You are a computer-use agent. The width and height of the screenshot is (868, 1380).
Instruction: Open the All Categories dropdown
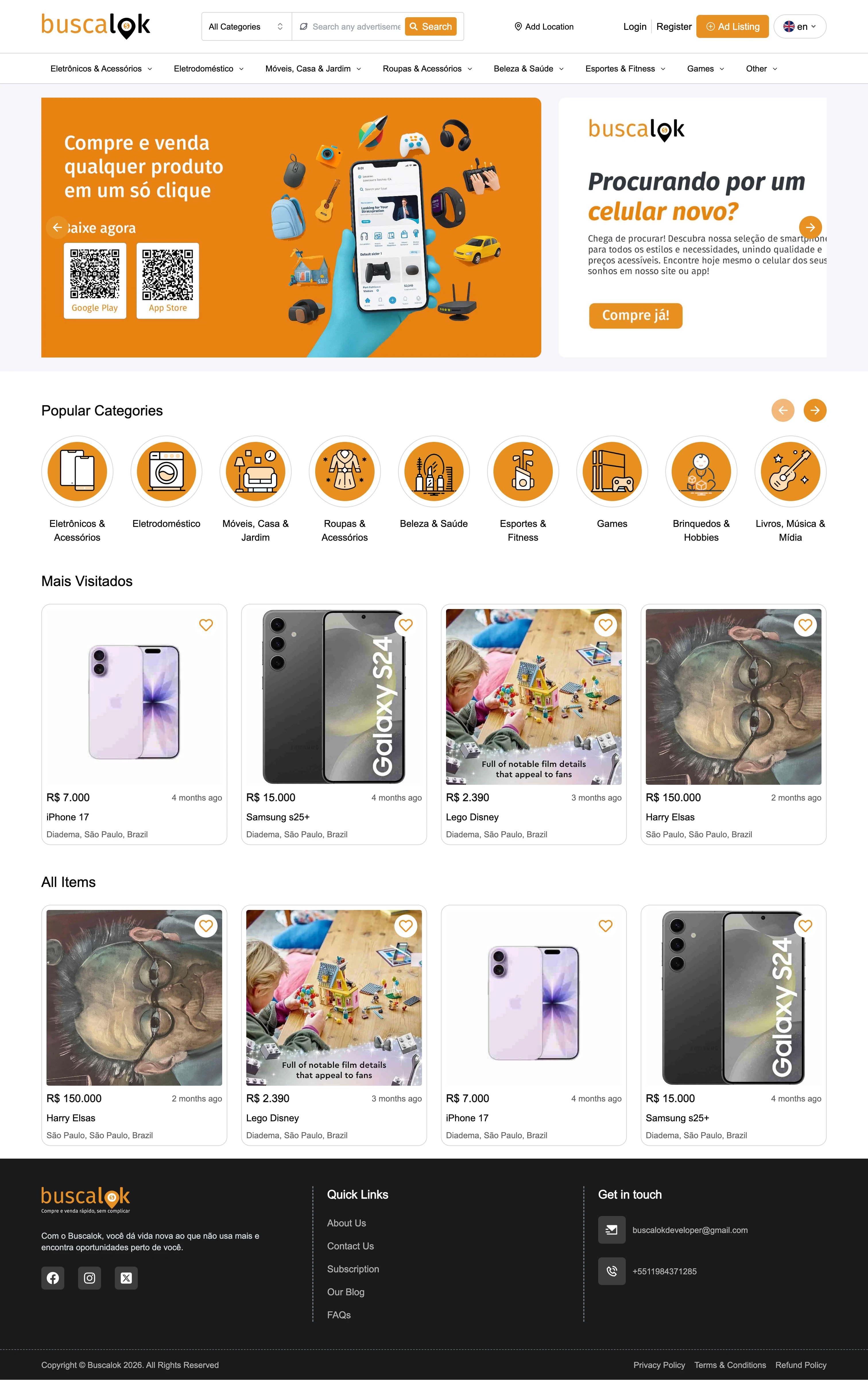[246, 27]
